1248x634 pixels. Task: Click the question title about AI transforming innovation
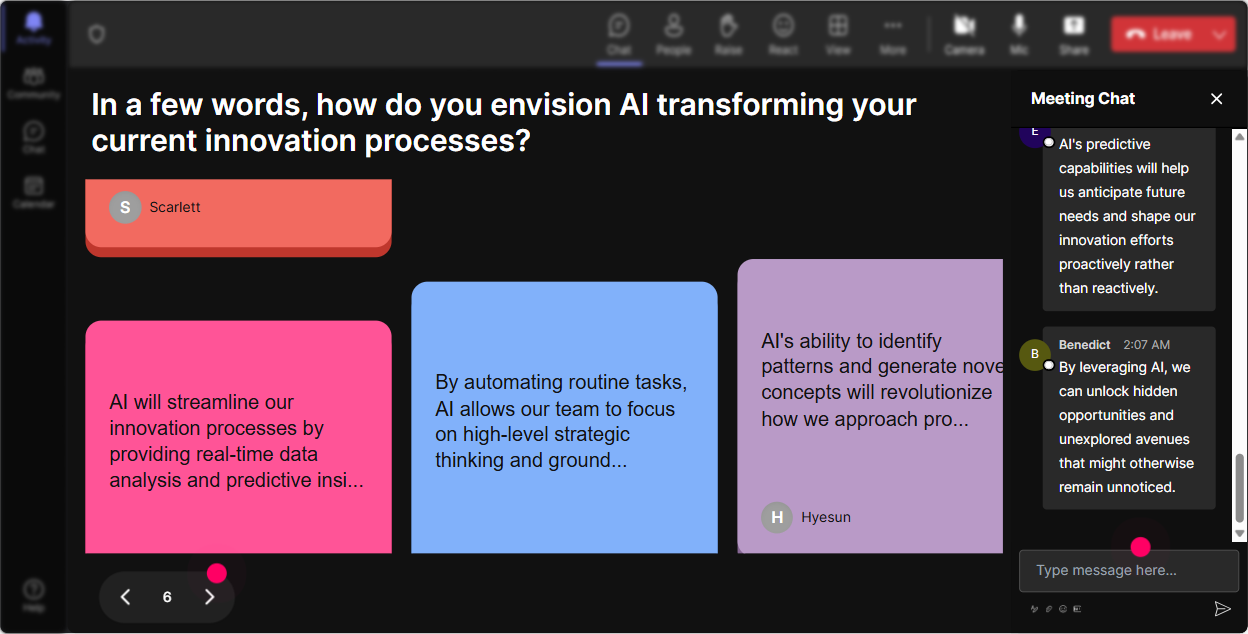coord(504,122)
